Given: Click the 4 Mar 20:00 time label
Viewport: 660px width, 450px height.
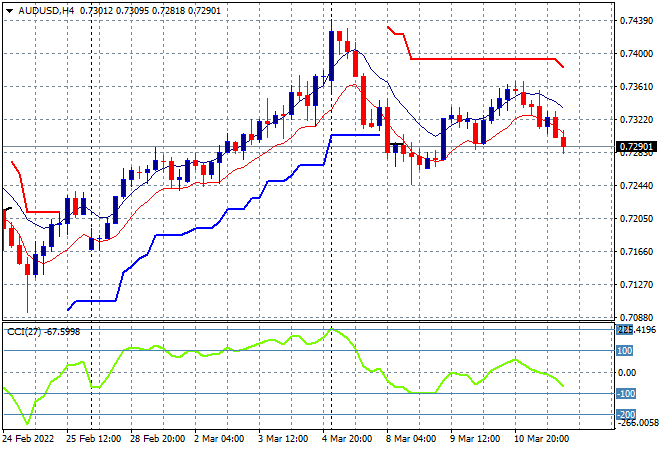Looking at the screenshot, I should 347,439.
